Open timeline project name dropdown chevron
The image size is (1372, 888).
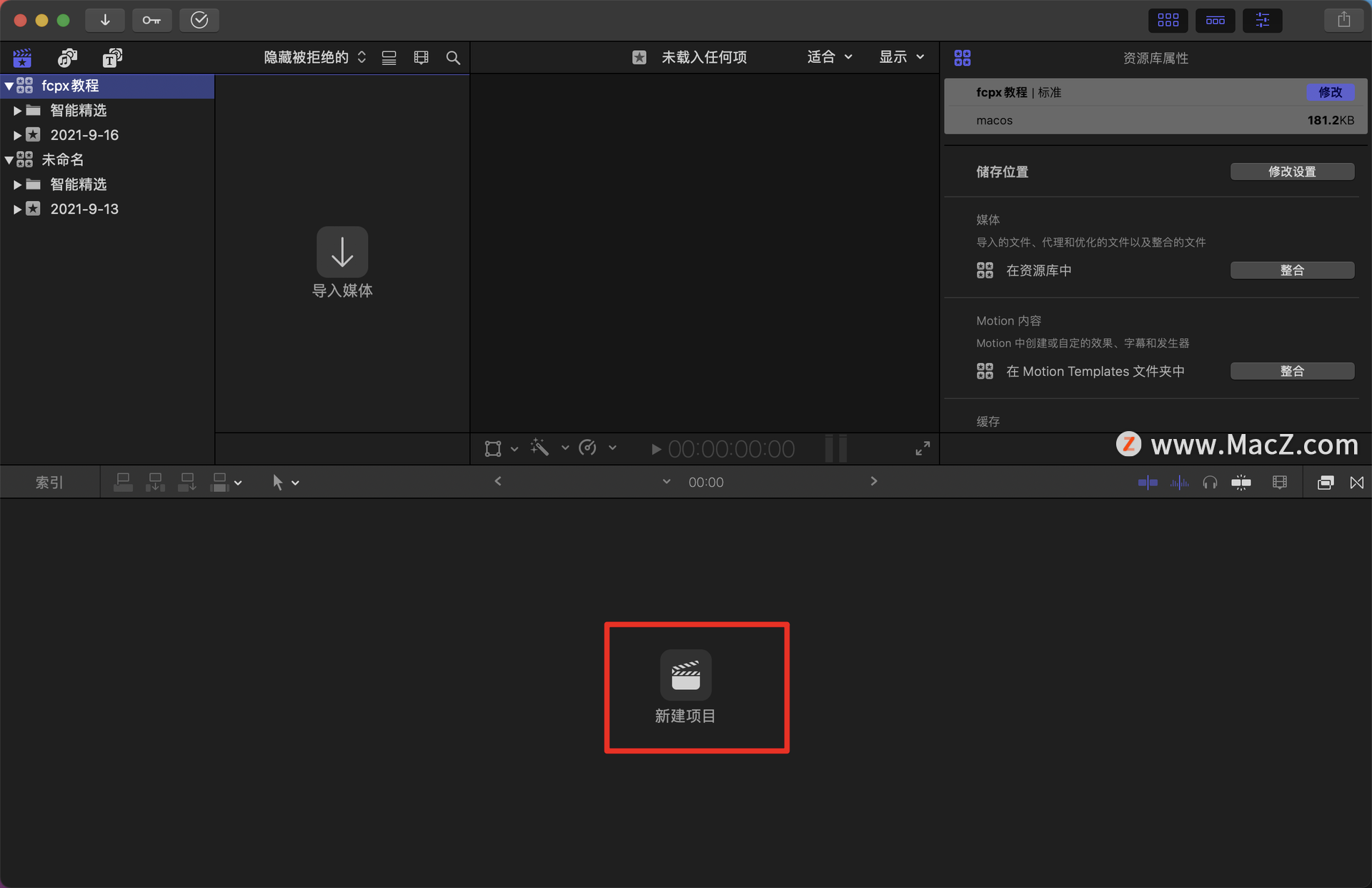[x=667, y=482]
